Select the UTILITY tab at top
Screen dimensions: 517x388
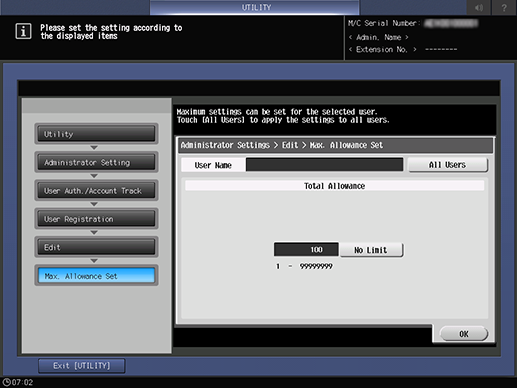pyautogui.click(x=255, y=7)
